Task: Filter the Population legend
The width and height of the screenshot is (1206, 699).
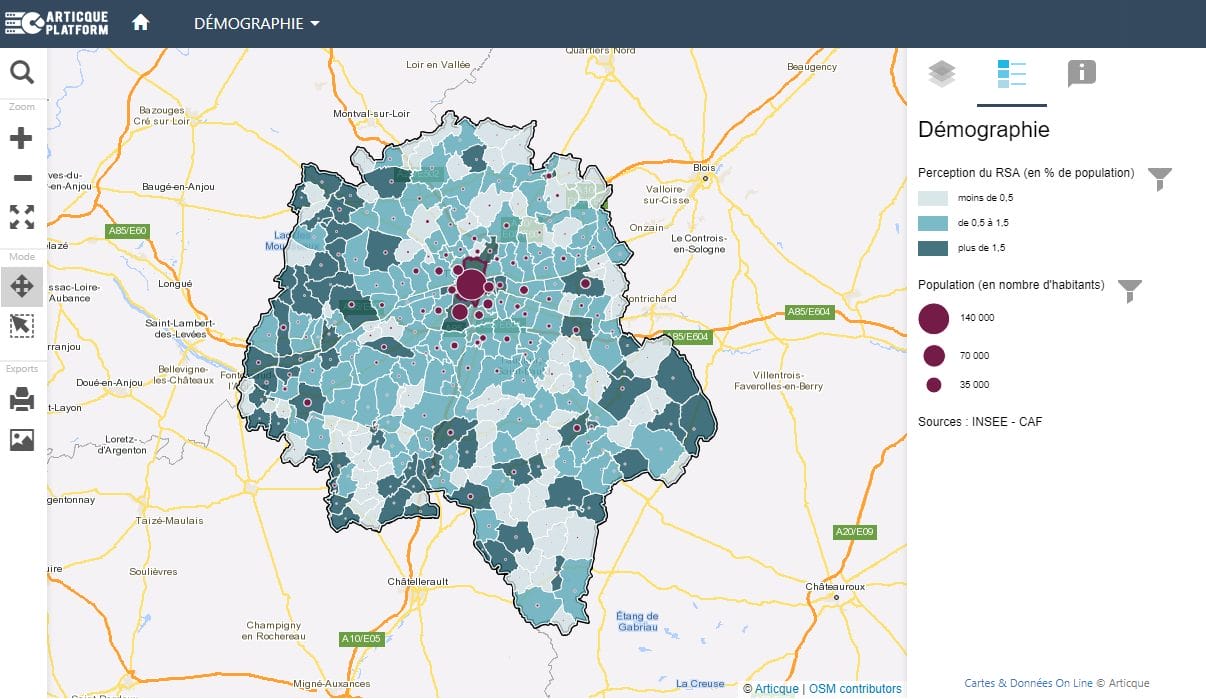Action: click(x=1129, y=291)
